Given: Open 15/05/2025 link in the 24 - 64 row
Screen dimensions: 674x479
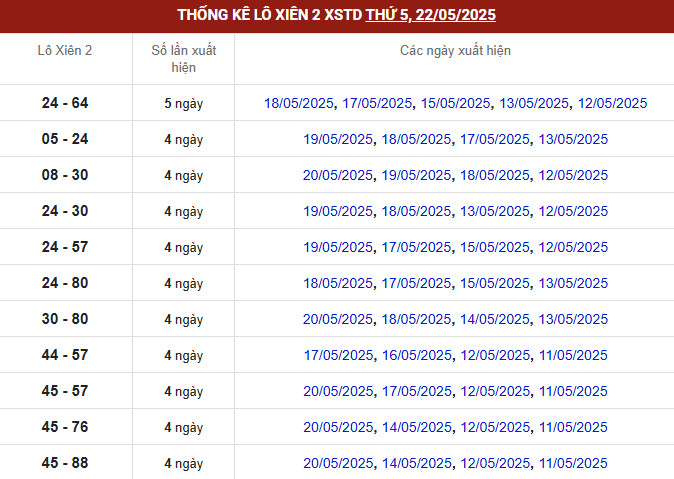Looking at the screenshot, I should tap(456, 103).
